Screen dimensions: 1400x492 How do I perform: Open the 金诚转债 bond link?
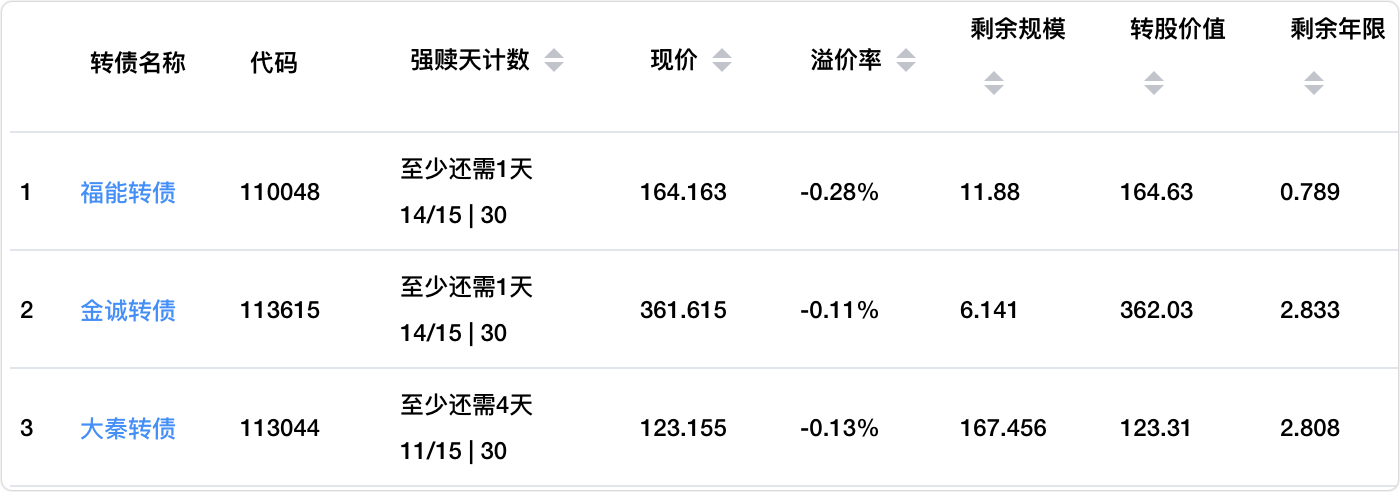coord(128,310)
